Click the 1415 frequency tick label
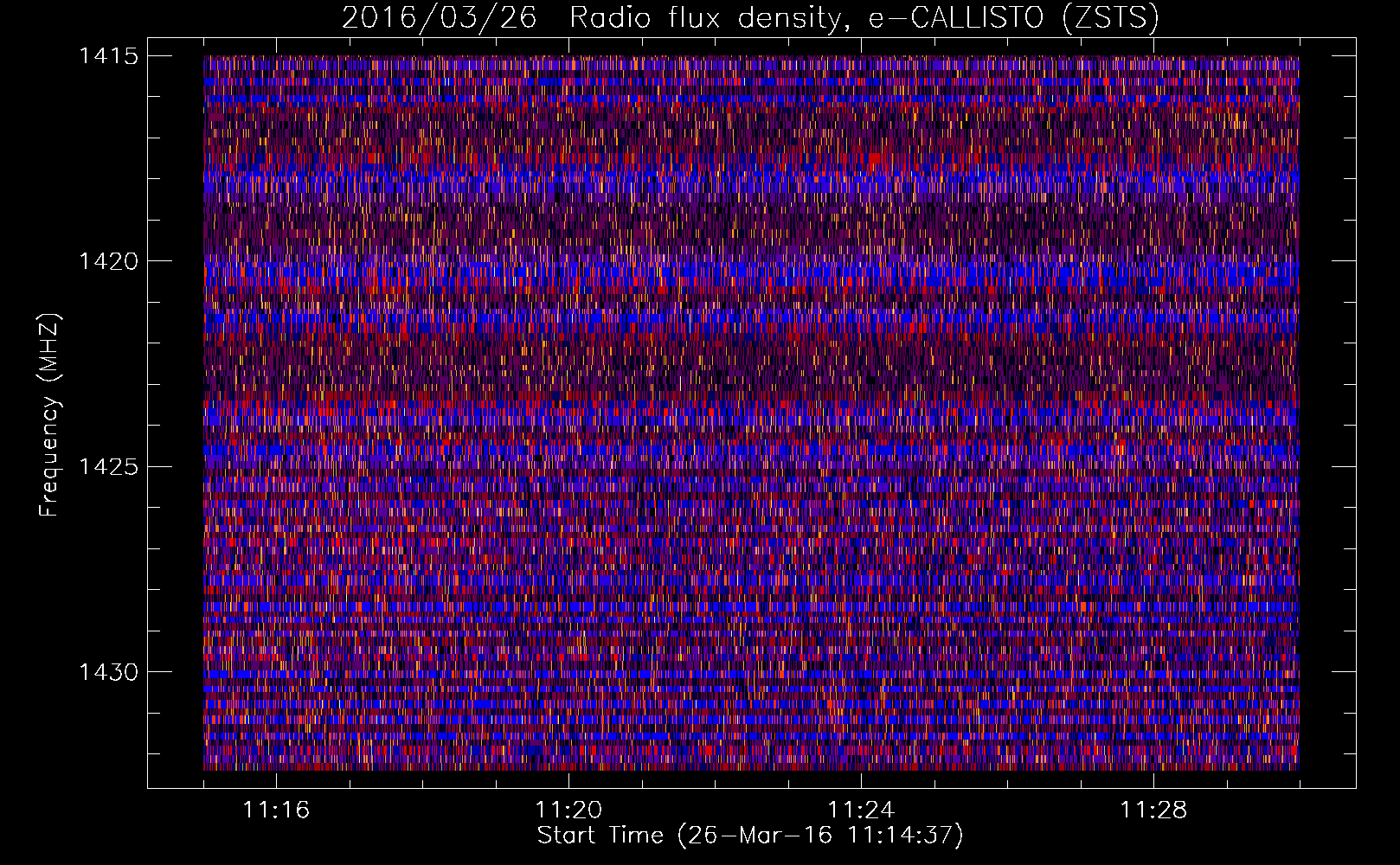This screenshot has width=1400, height=865. (x=108, y=56)
